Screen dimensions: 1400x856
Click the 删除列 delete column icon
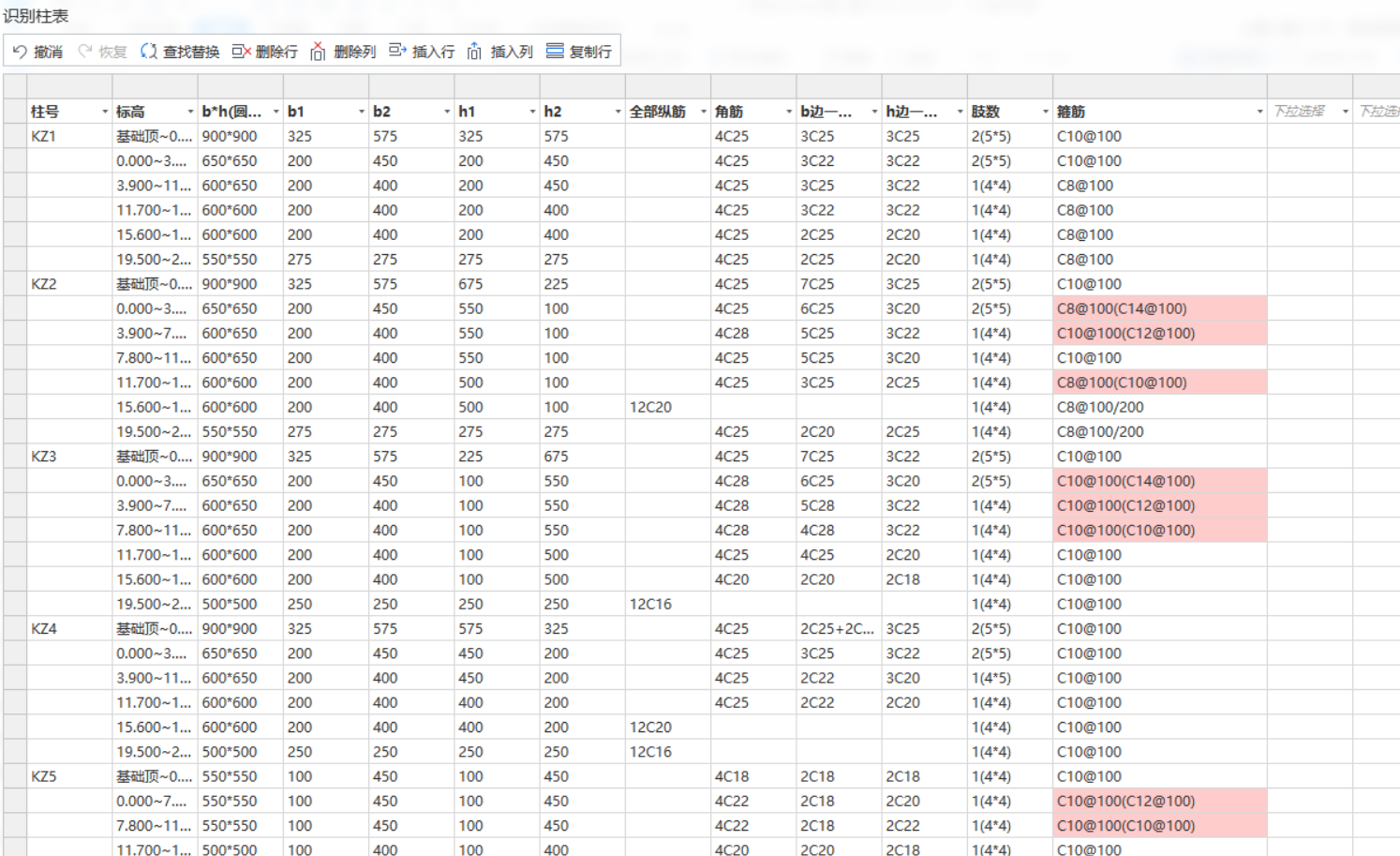[318, 52]
